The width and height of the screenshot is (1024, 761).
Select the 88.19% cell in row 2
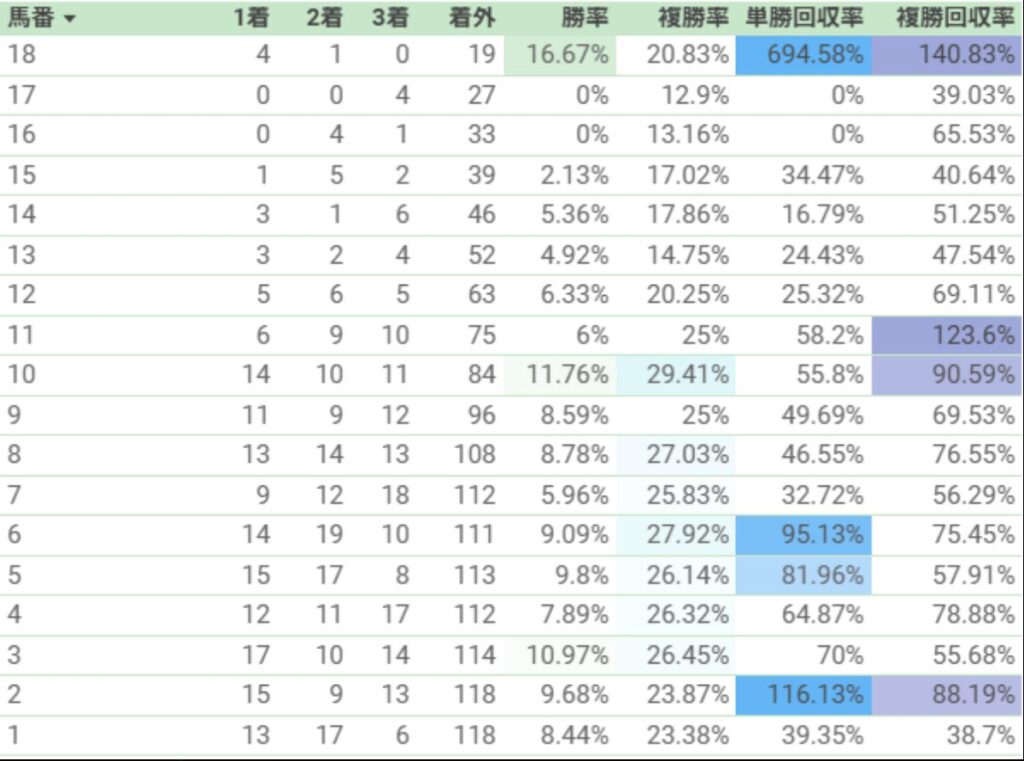point(947,695)
